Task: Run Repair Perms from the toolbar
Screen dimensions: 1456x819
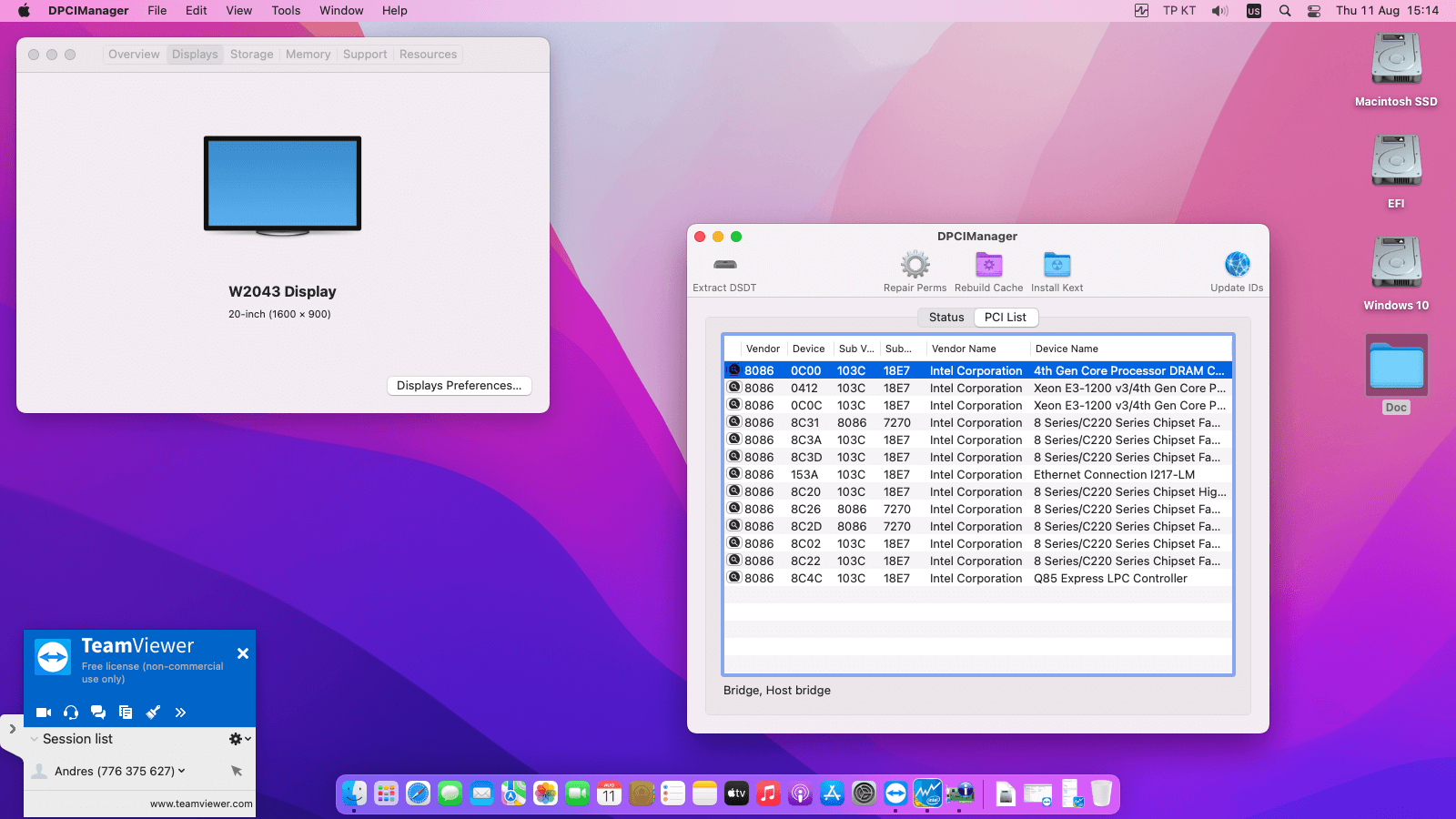Action: pyautogui.click(x=915, y=266)
